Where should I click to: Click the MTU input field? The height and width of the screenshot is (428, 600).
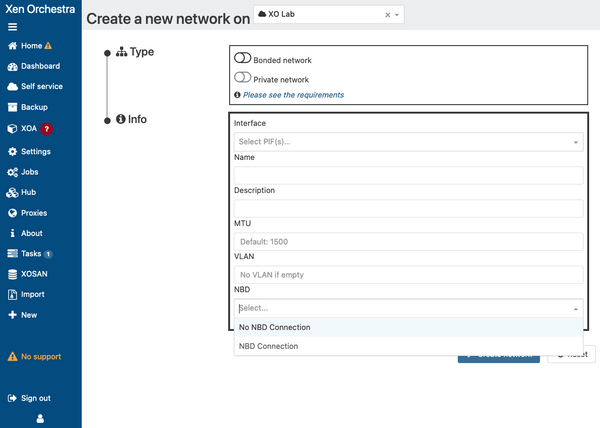click(x=408, y=241)
